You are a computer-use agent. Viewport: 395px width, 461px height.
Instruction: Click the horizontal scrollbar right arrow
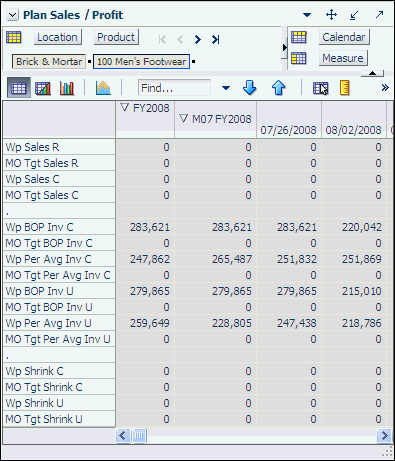click(x=384, y=435)
